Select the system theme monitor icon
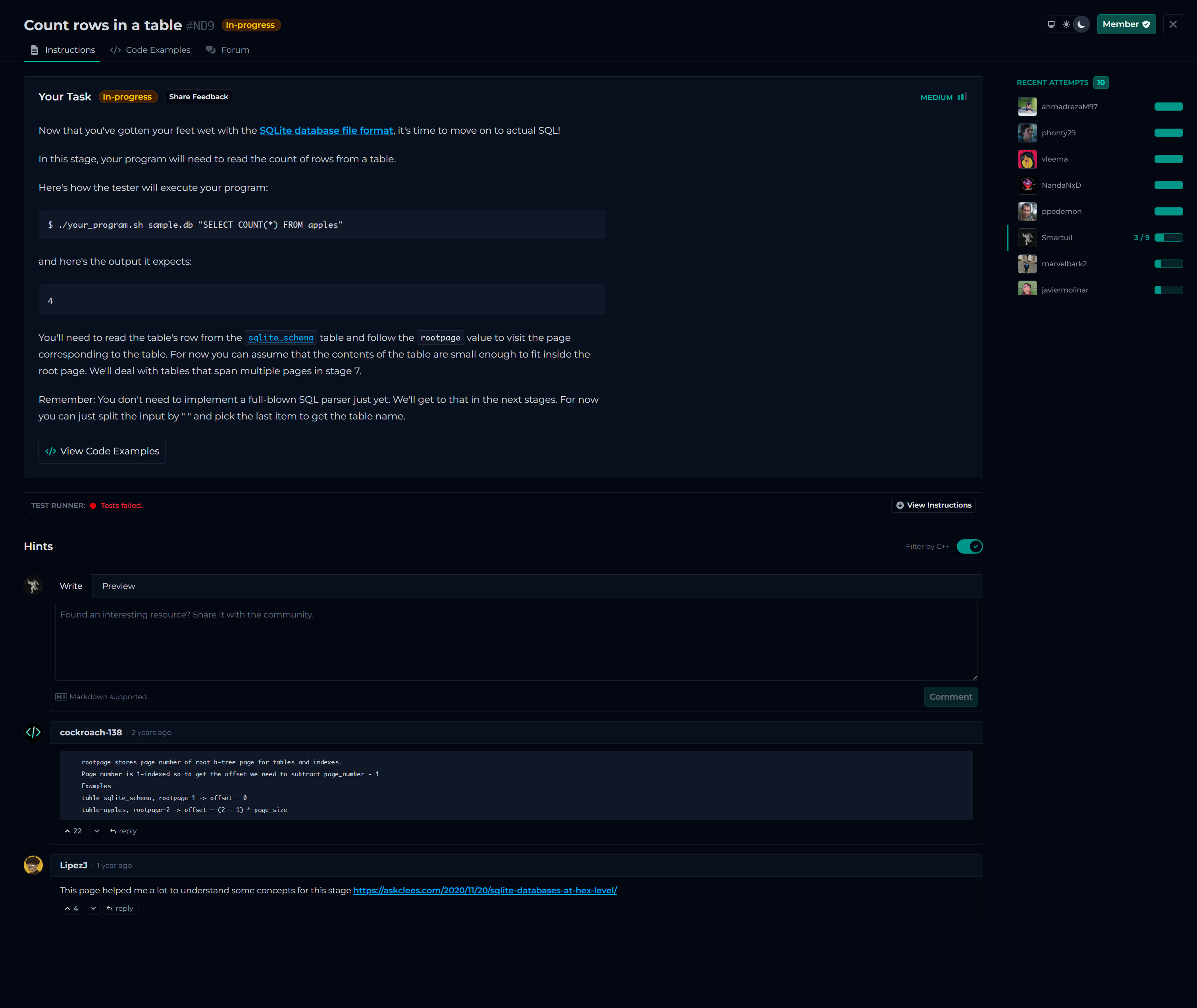1197x1008 pixels. pyautogui.click(x=1051, y=25)
